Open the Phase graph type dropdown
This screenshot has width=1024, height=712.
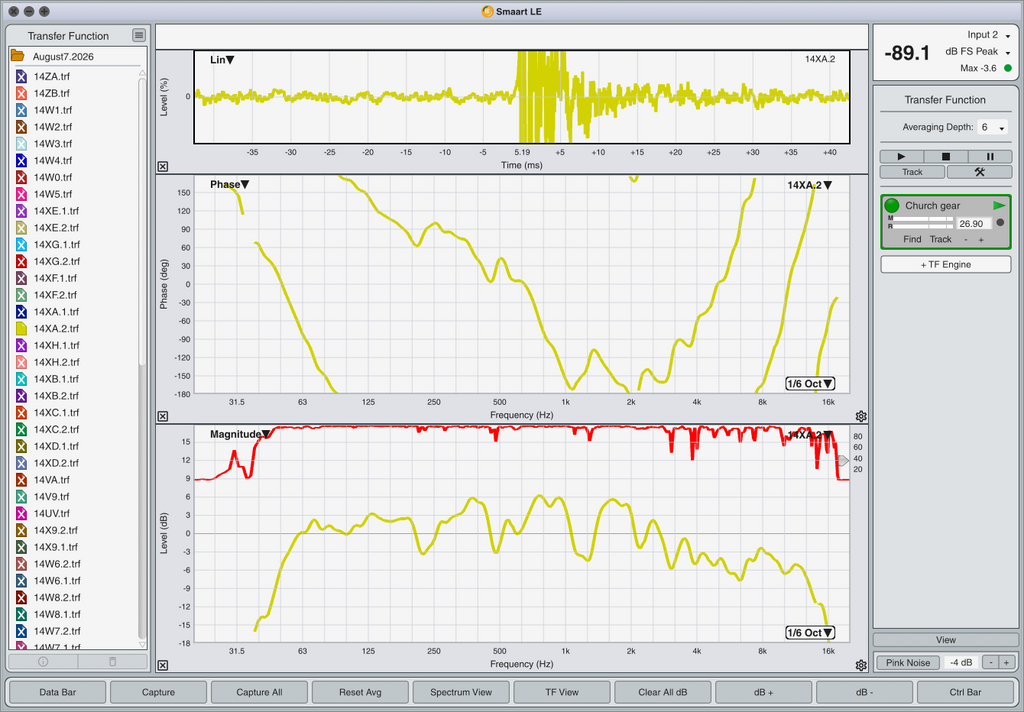click(x=229, y=184)
